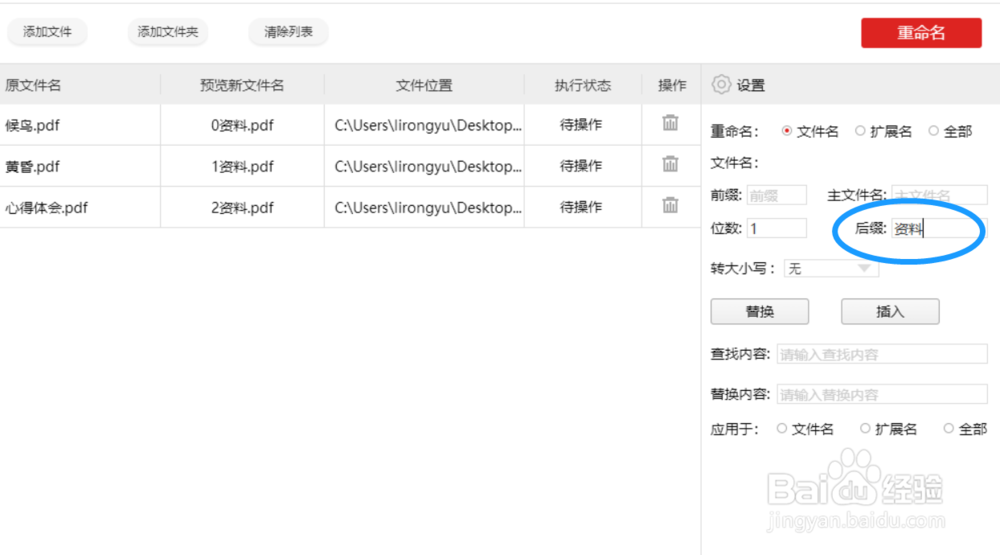Click preview name 0资料.pdf
The width and height of the screenshot is (1000, 555).
click(x=242, y=125)
